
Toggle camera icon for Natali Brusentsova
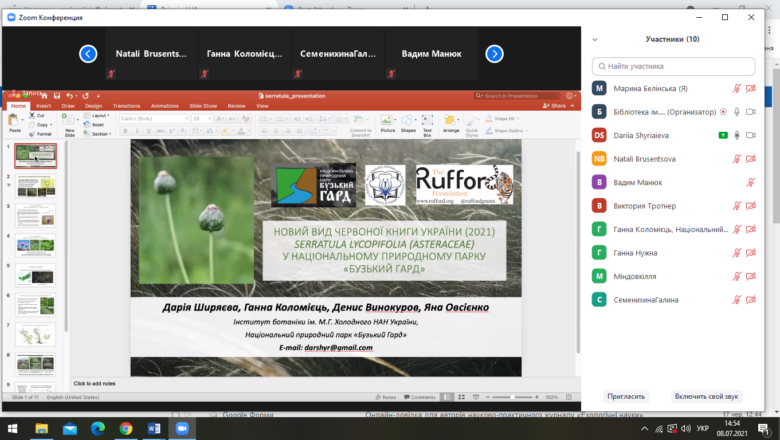751,159
